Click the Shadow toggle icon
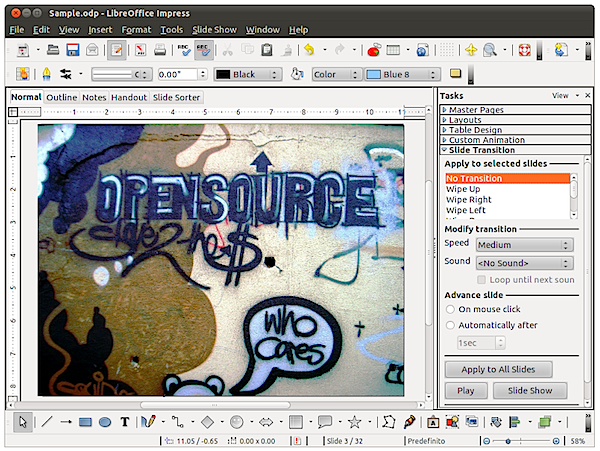Screen dimensions: 600x451 [x=455, y=73]
